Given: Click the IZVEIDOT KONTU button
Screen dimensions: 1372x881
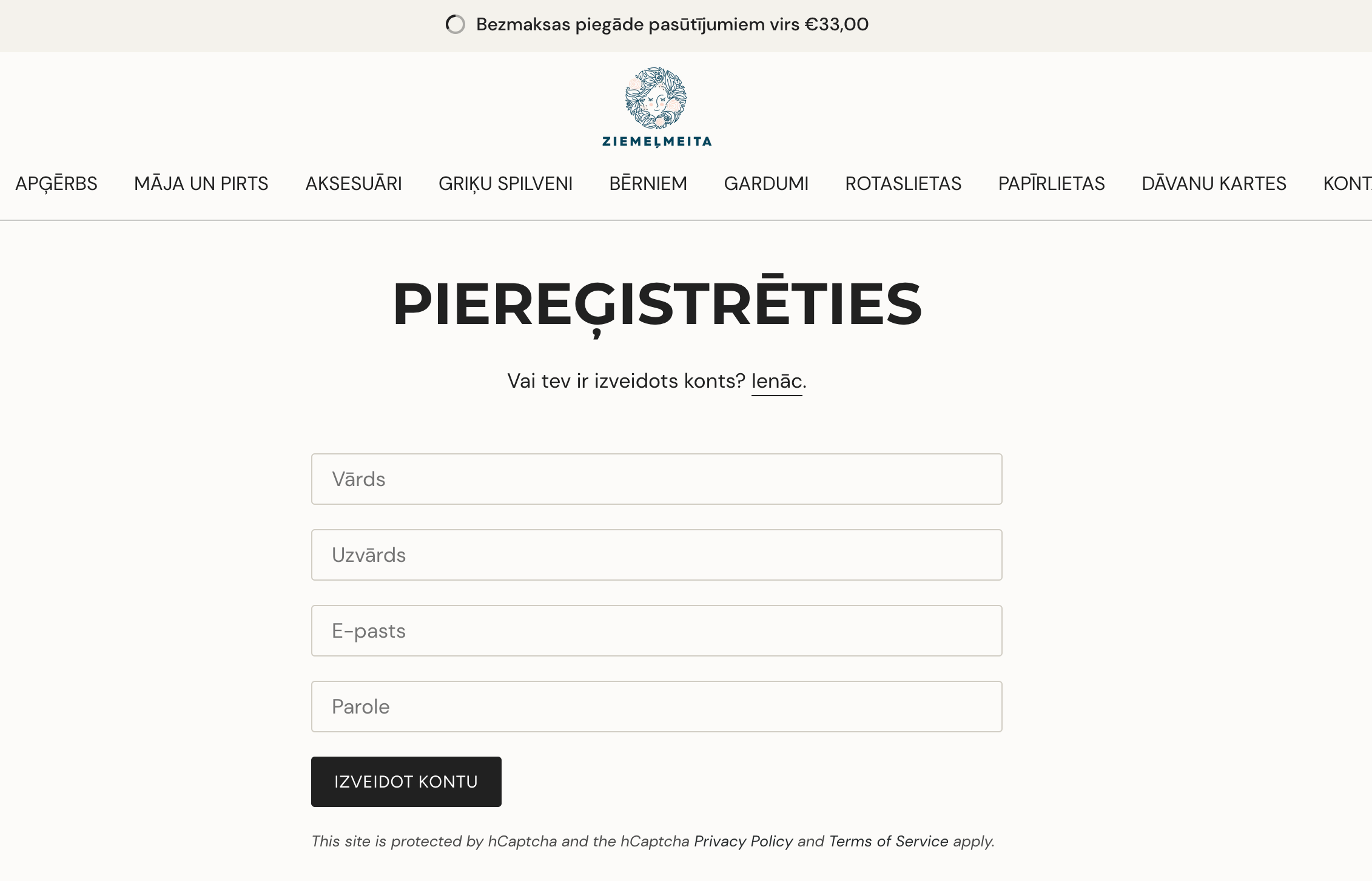Looking at the screenshot, I should pos(406,781).
